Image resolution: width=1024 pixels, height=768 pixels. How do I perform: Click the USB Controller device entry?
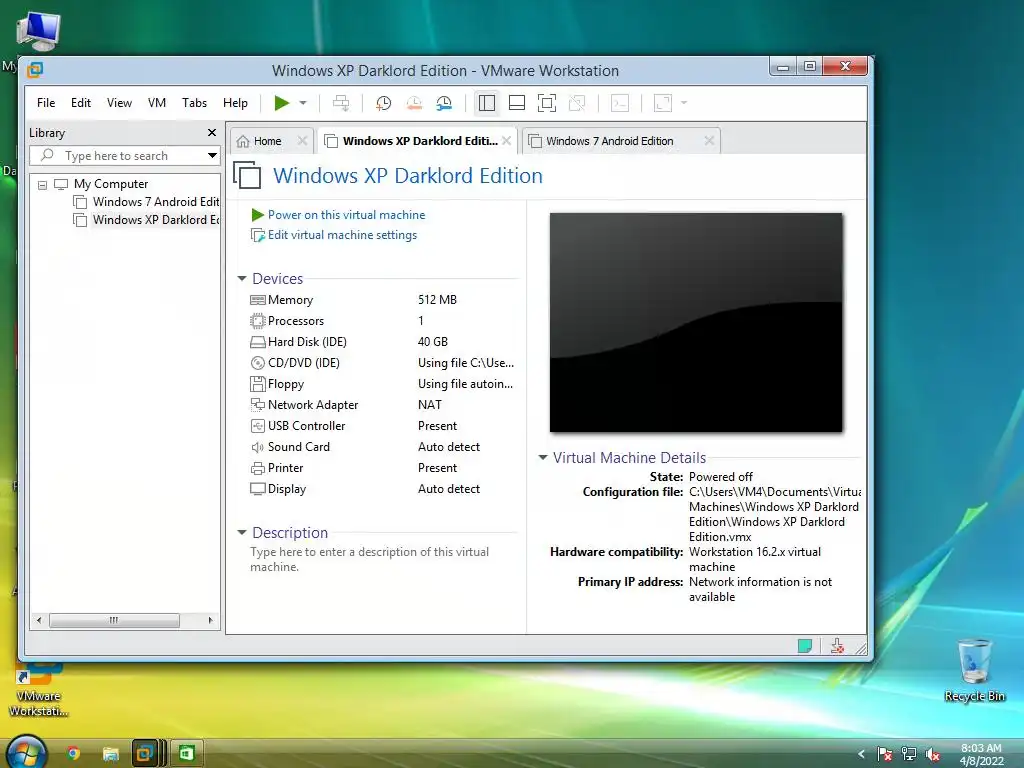(306, 426)
